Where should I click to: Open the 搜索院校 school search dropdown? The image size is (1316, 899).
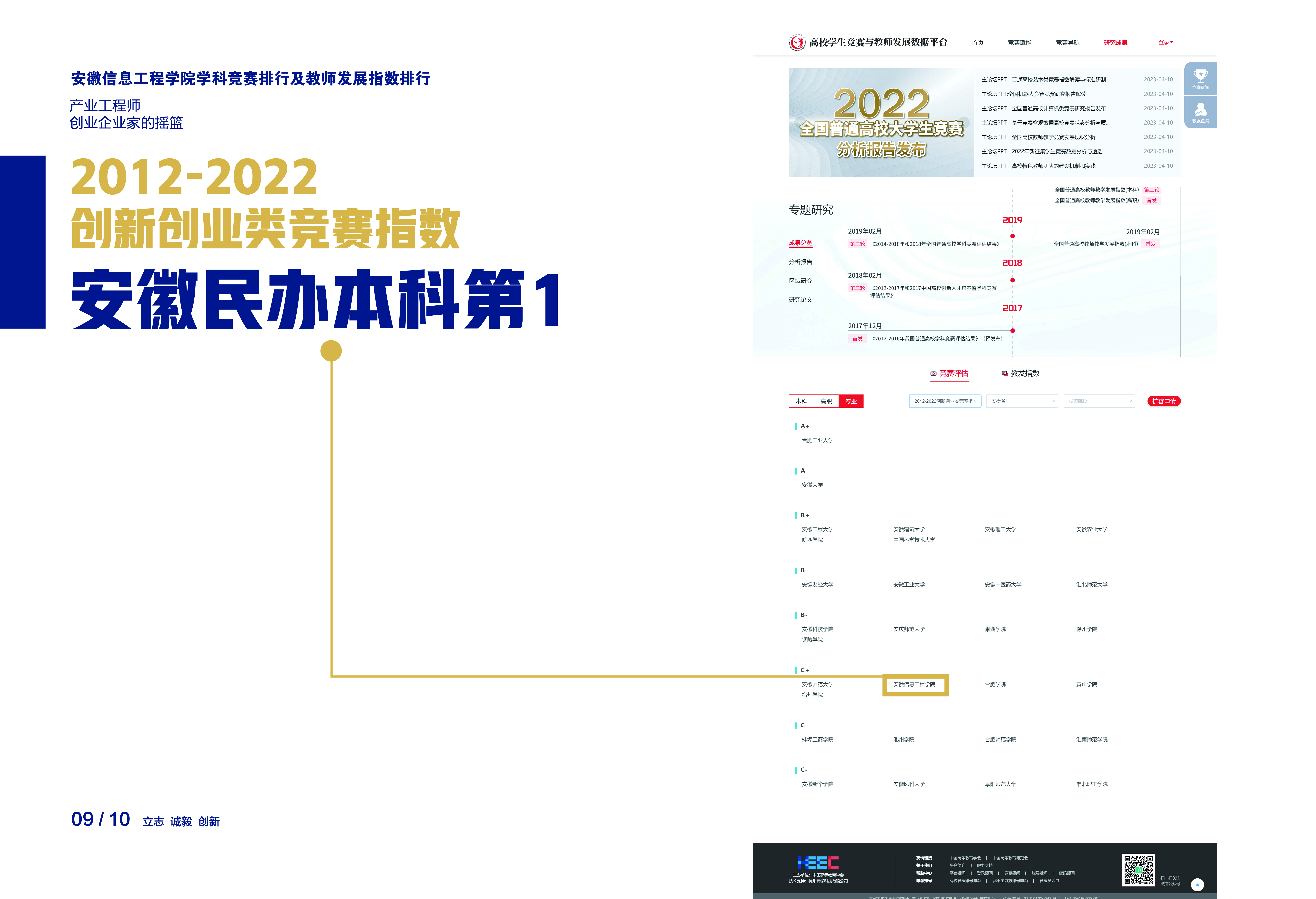coord(1100,401)
